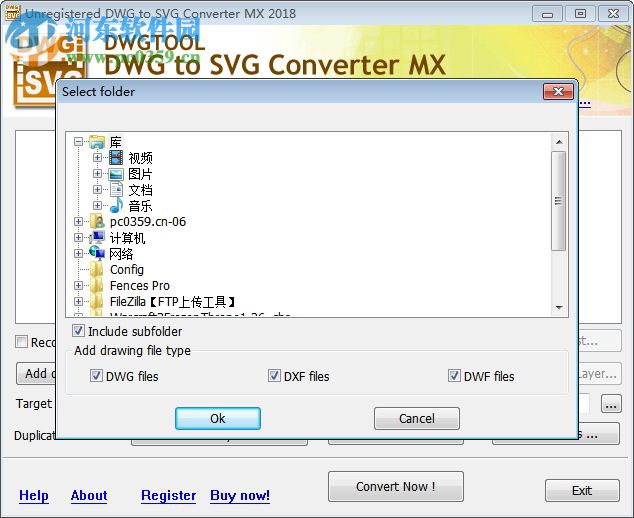Toggle the Include subfolder checkbox

(78, 331)
